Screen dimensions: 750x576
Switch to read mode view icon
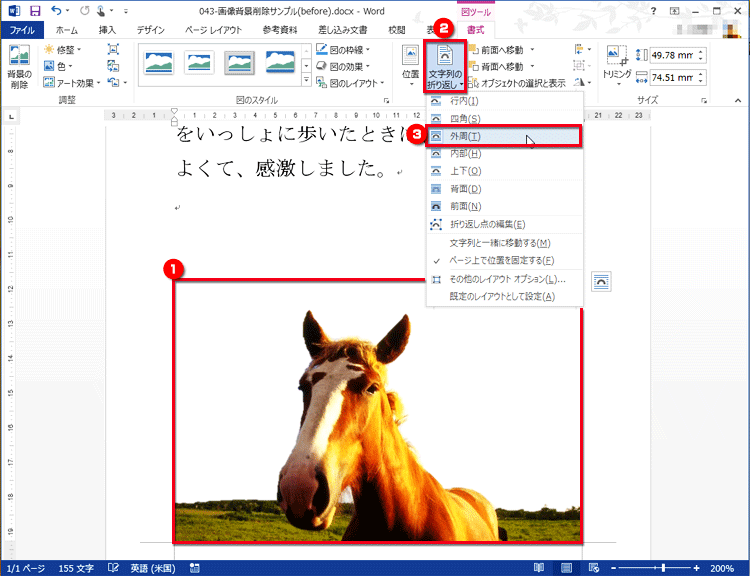tap(539, 568)
